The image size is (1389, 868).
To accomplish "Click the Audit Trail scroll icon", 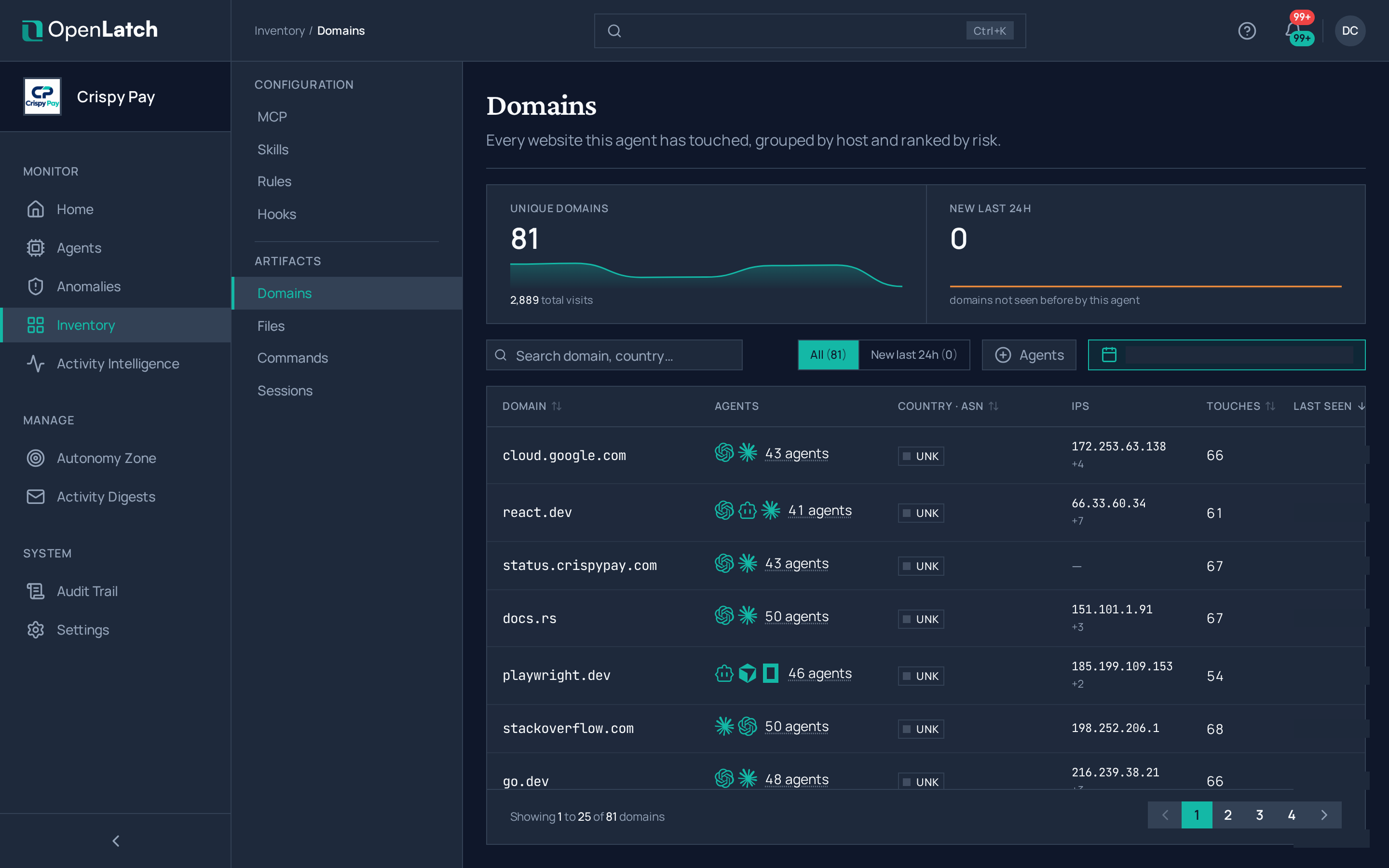I will (x=36, y=591).
